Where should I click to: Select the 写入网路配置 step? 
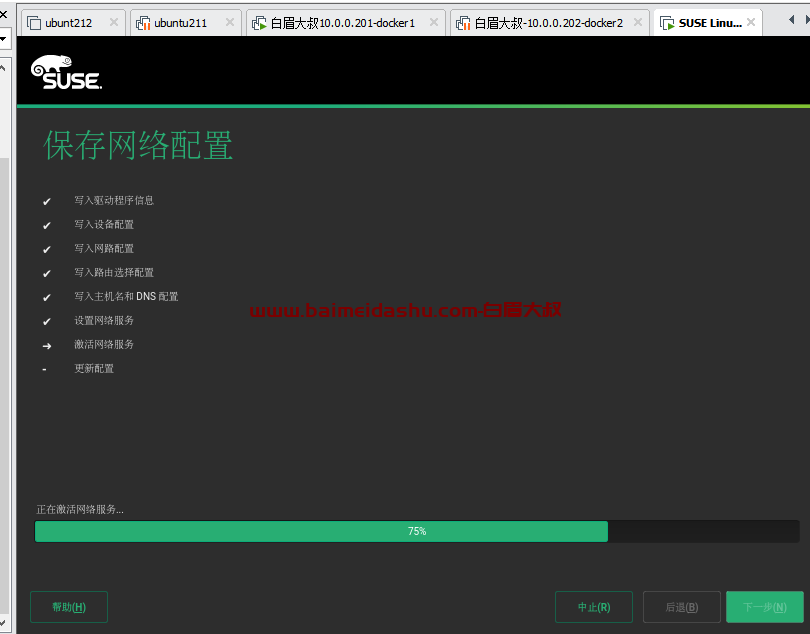point(104,249)
